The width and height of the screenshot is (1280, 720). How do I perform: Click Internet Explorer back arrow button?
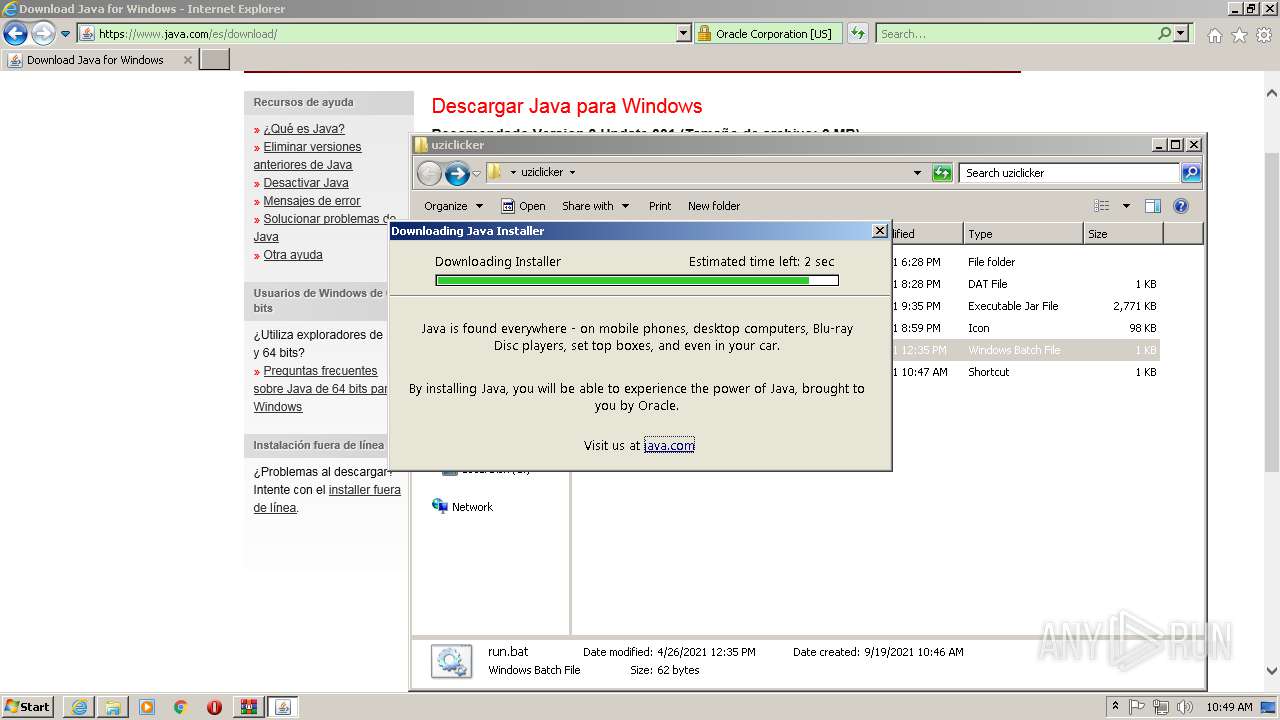click(15, 33)
